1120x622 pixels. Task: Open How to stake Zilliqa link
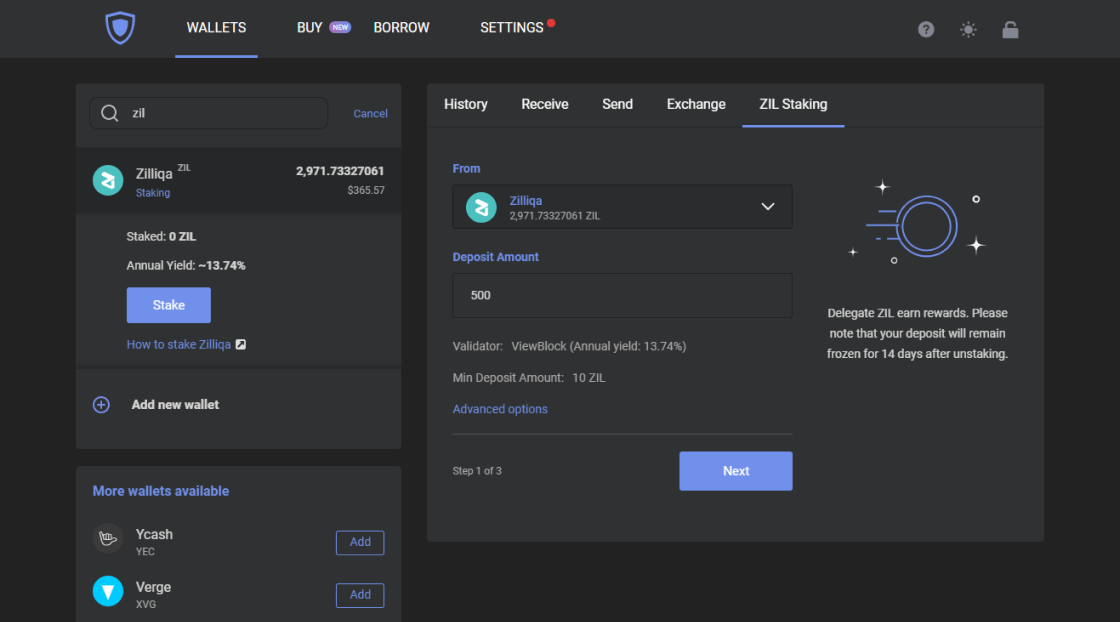[x=179, y=344]
